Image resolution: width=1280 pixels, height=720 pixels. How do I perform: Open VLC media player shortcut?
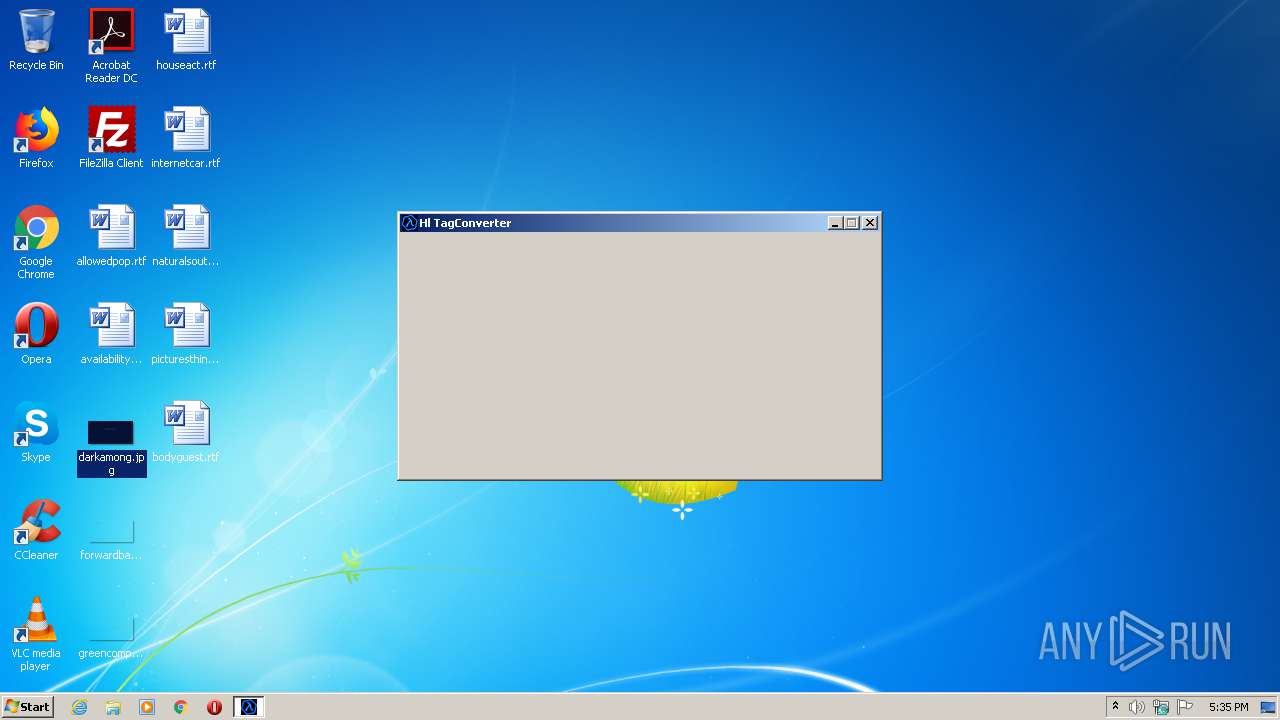pos(36,634)
